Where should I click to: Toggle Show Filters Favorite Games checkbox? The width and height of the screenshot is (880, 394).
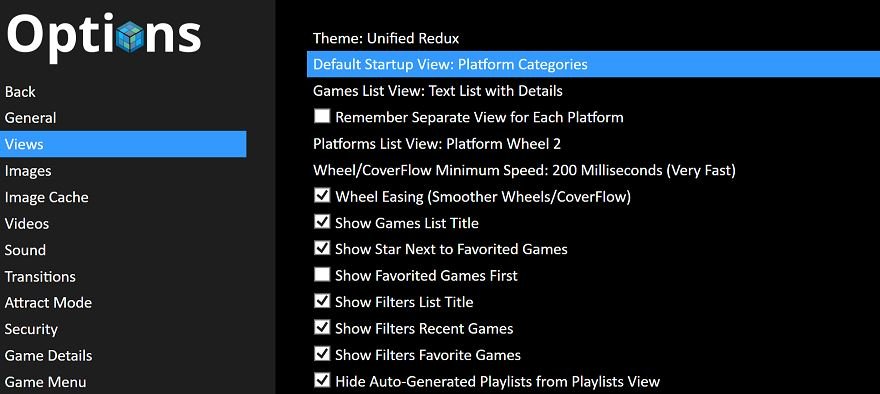click(x=322, y=354)
